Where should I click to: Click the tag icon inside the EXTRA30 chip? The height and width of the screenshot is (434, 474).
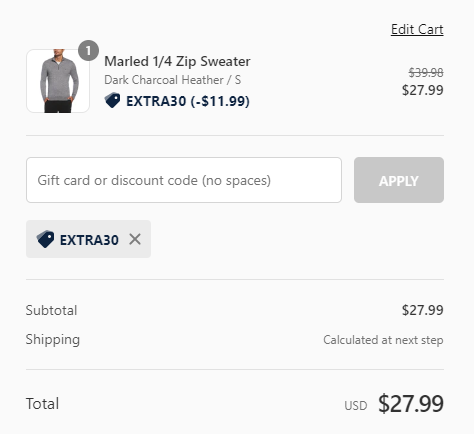coord(45,239)
